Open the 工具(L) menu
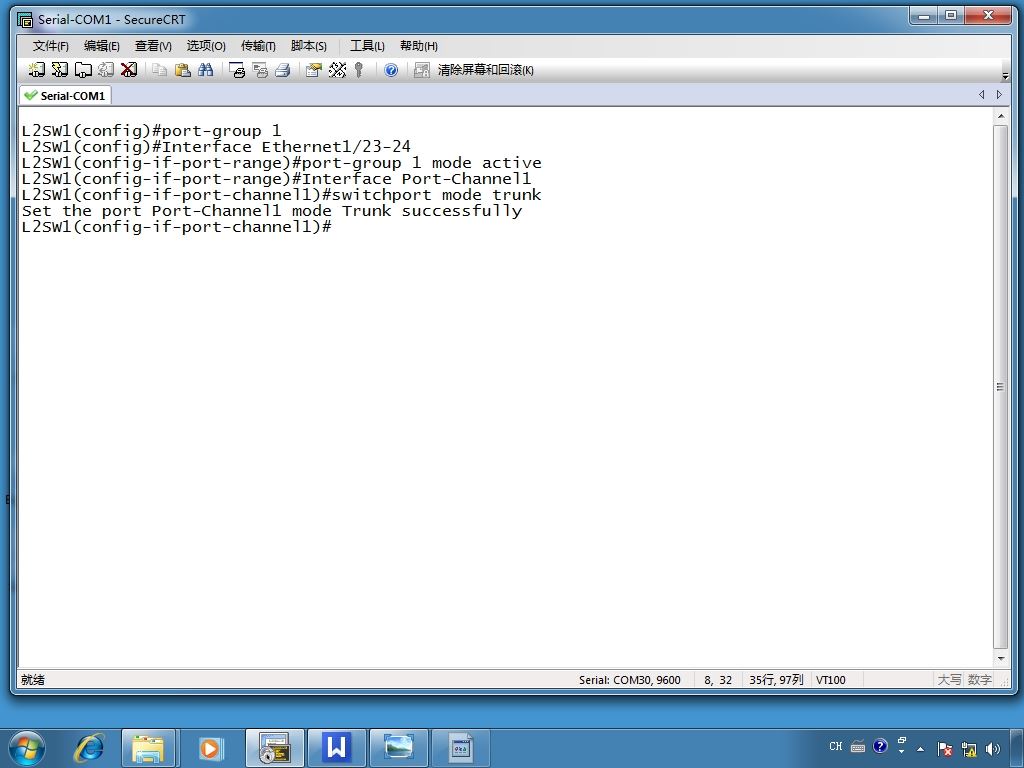 pyautogui.click(x=367, y=46)
